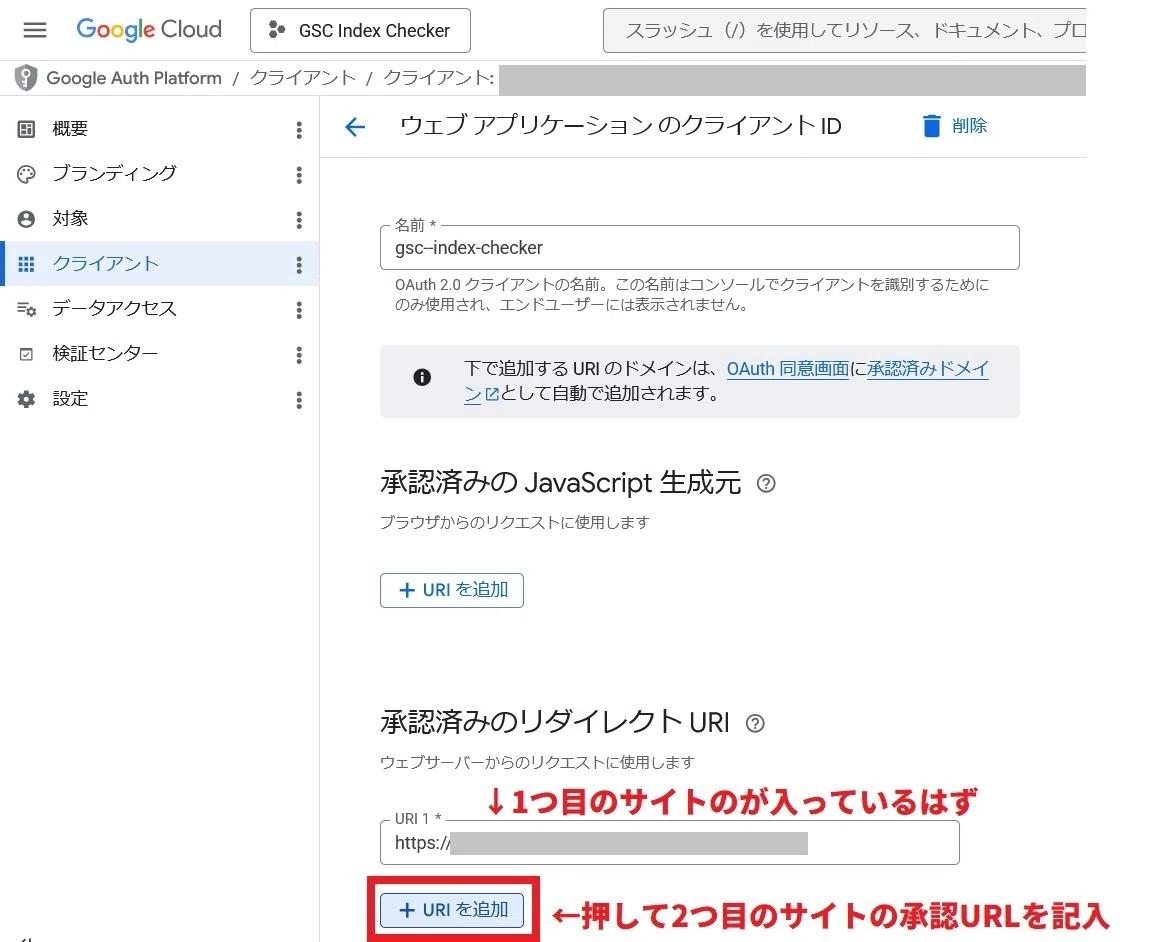Click the URI 1 redirect input field
Viewport: 1163px width, 942px height.
670,843
